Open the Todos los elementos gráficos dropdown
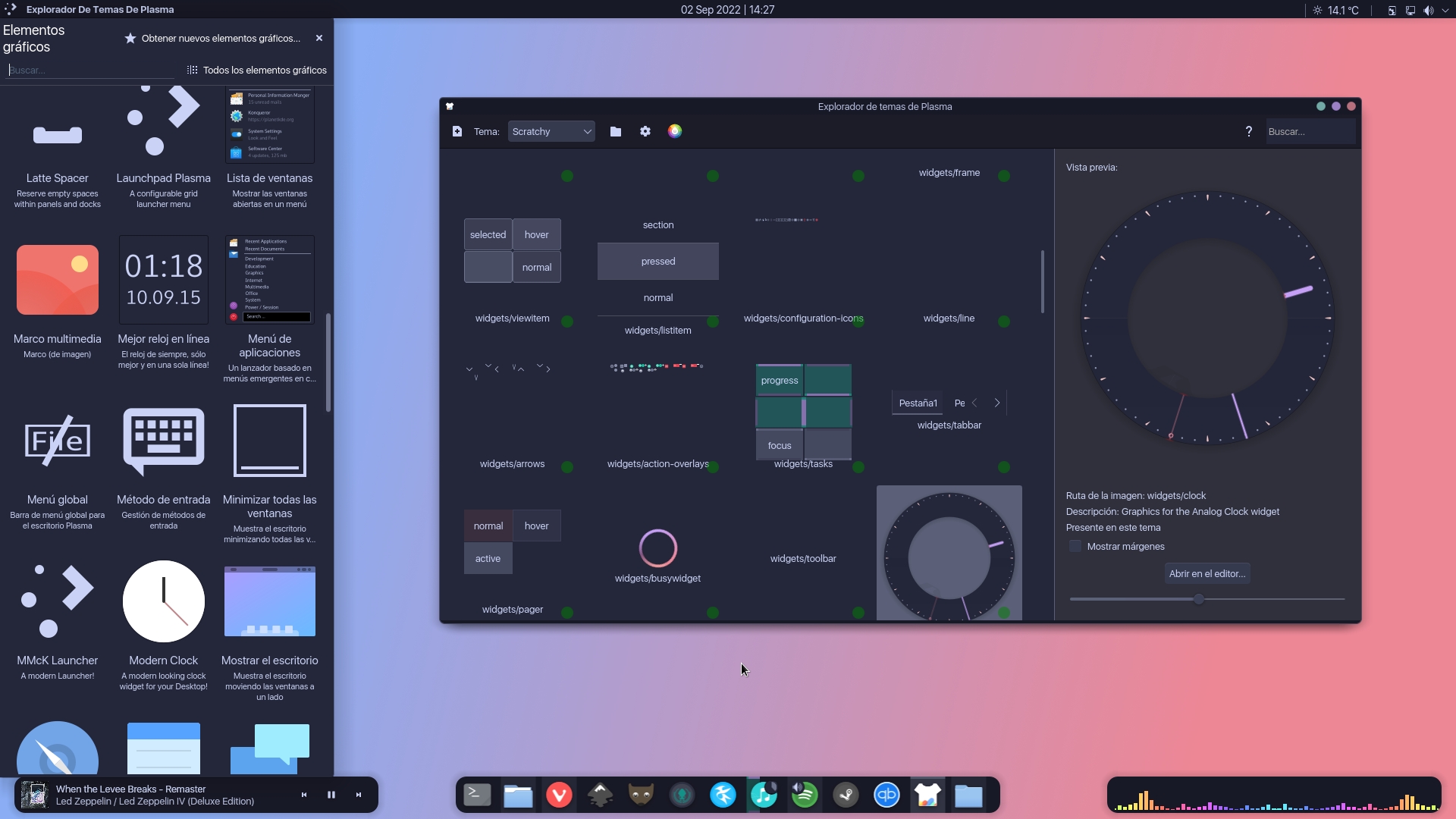 (x=256, y=70)
